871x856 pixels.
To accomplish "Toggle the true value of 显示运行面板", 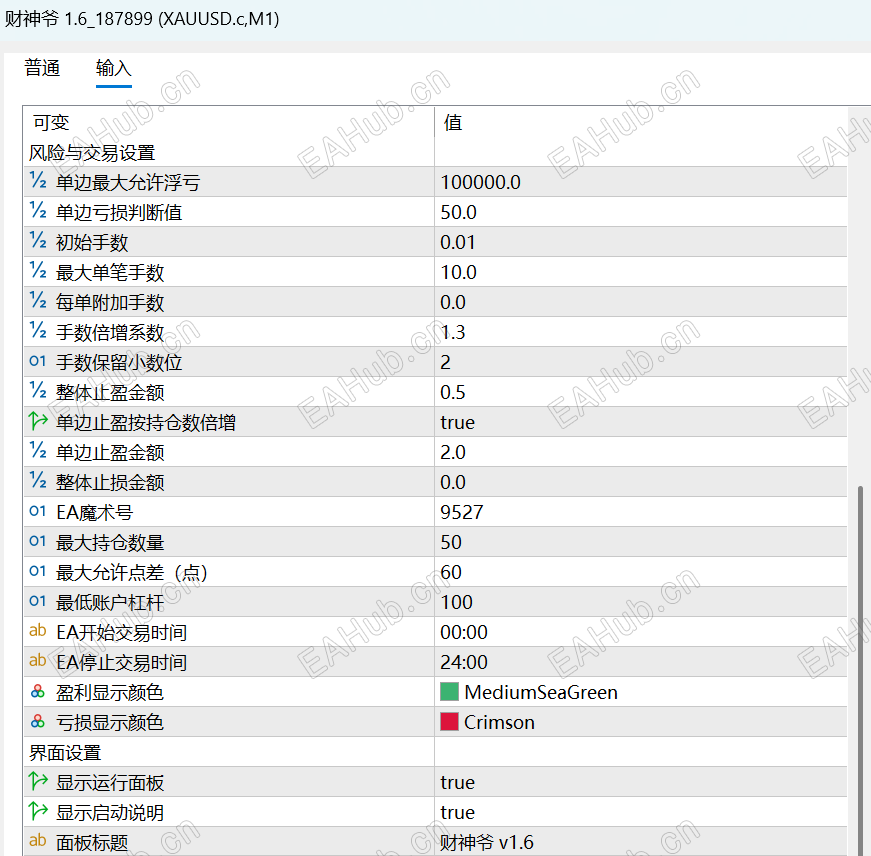I will coord(457,783).
